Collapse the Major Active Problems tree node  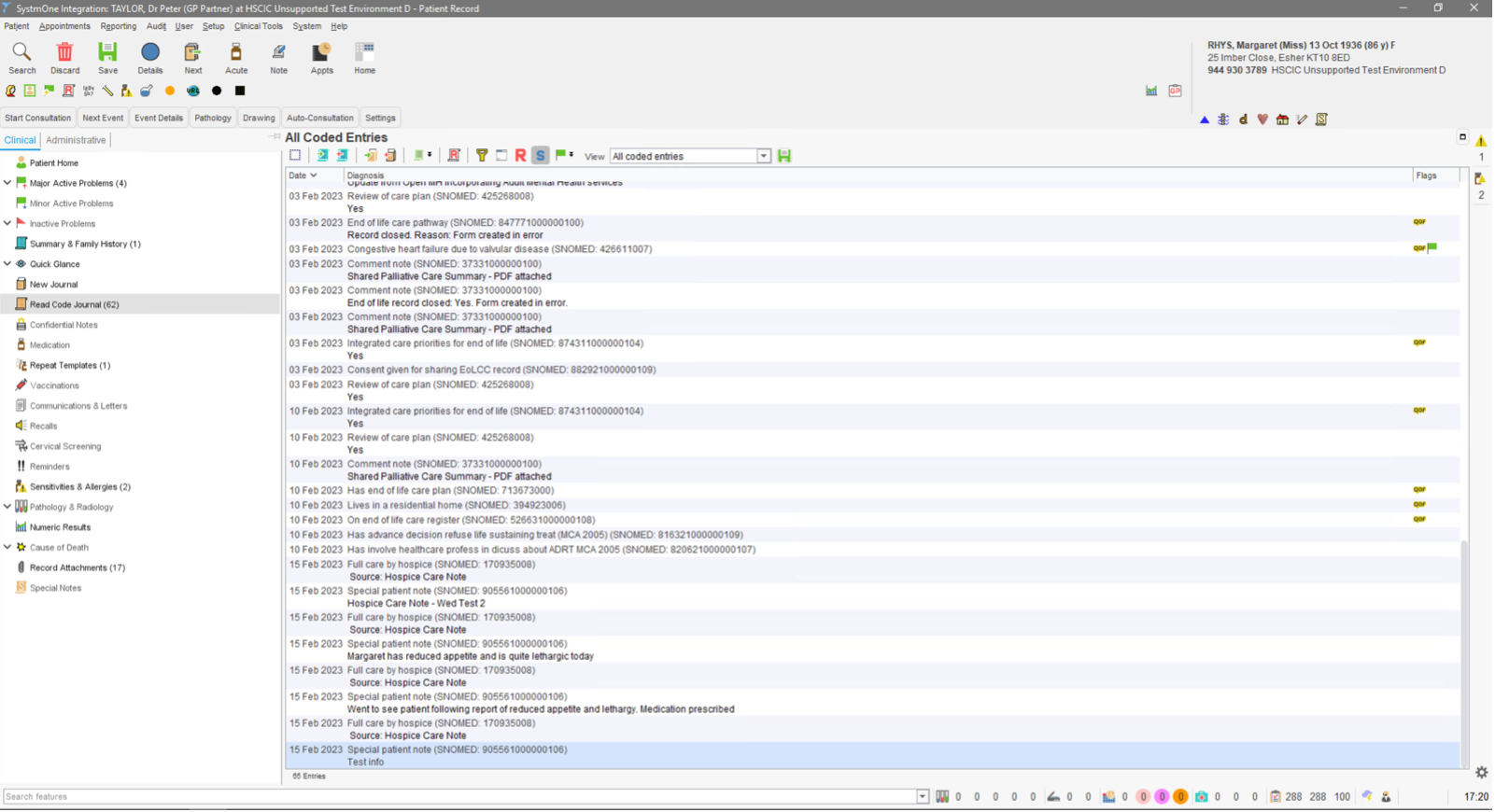(x=7, y=183)
